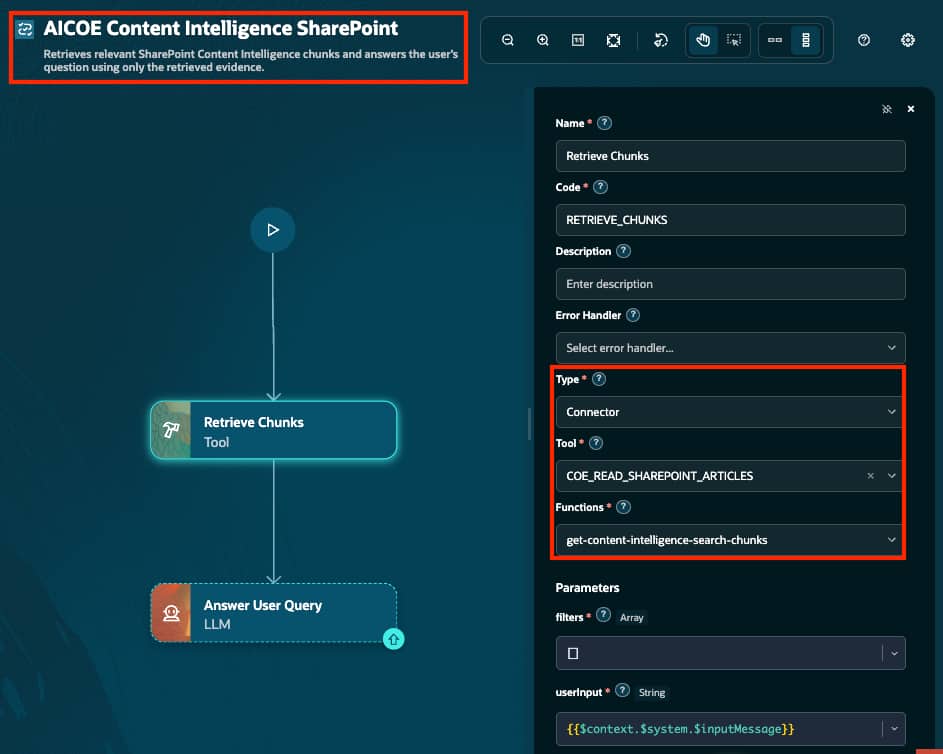Open help from the top toolbar
The height and width of the screenshot is (754, 943).
pos(864,40)
